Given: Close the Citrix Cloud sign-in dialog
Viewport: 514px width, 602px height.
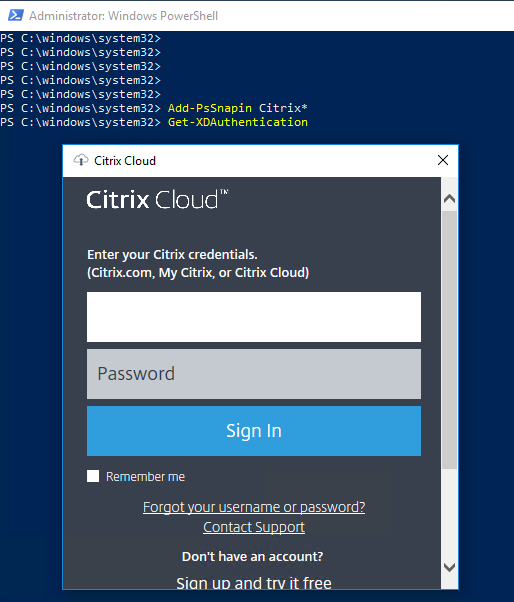Looking at the screenshot, I should [x=443, y=160].
